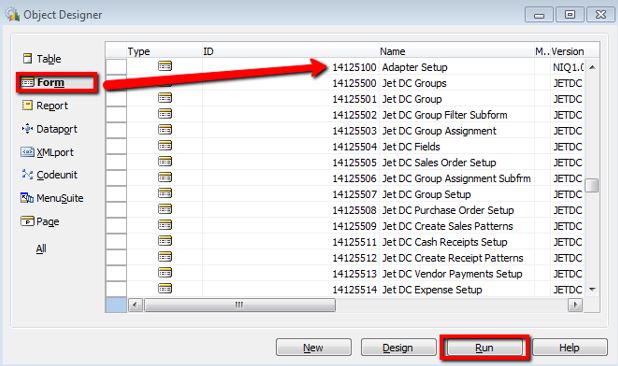This screenshot has width=618, height=366.
Task: Open Help for Object Designer
Action: 570,347
